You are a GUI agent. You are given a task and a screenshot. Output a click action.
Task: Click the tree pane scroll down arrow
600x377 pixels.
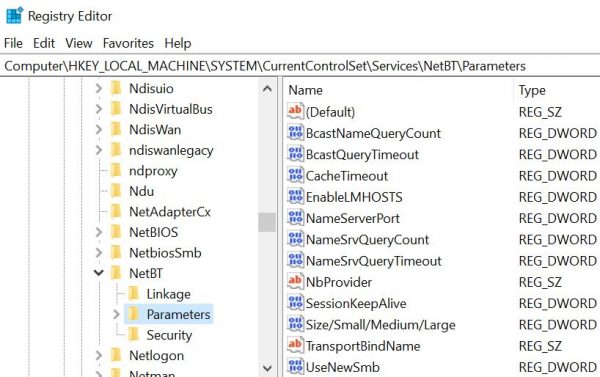pos(267,368)
